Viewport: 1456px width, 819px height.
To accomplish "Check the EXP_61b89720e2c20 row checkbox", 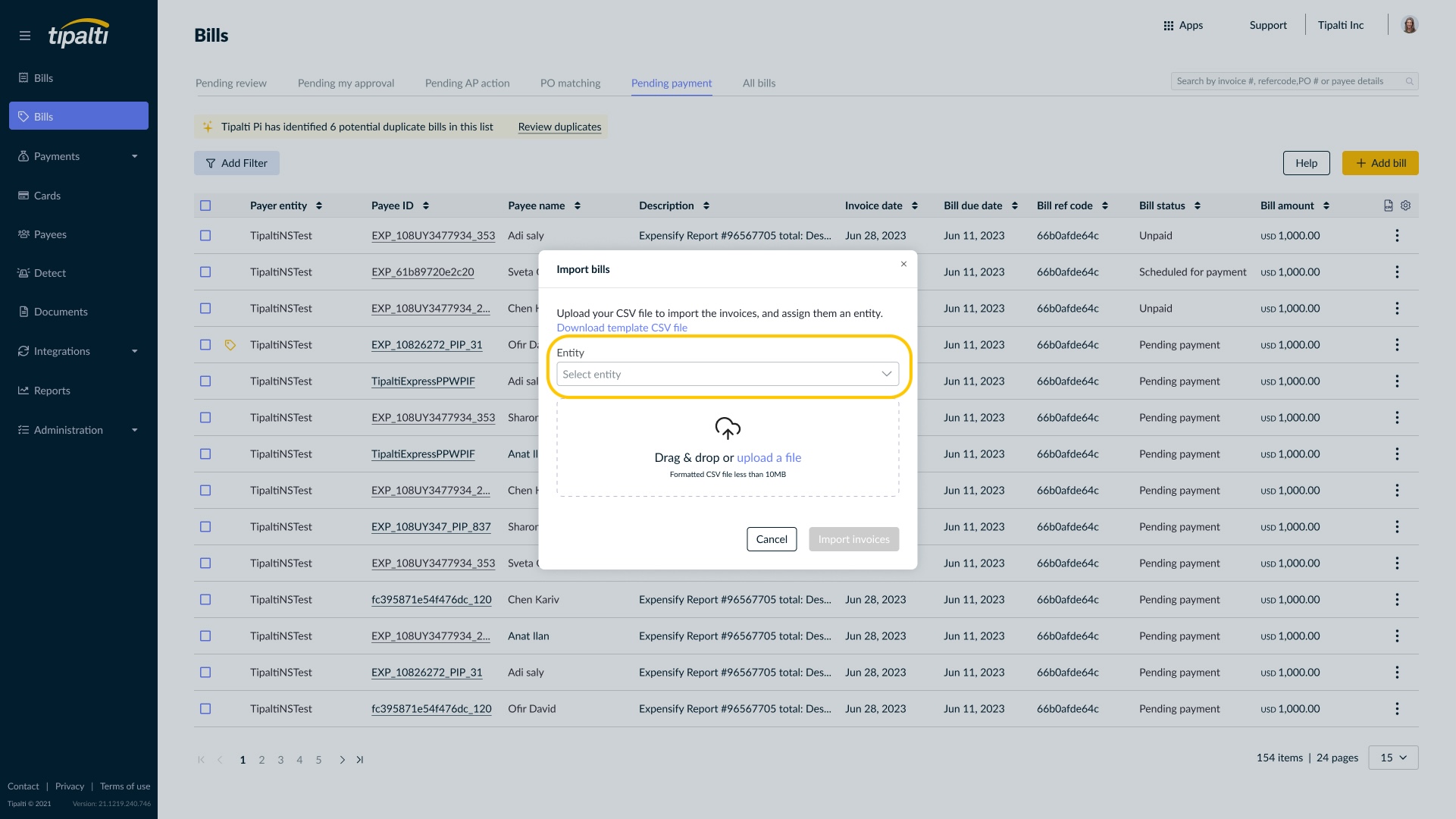I will tap(205, 272).
